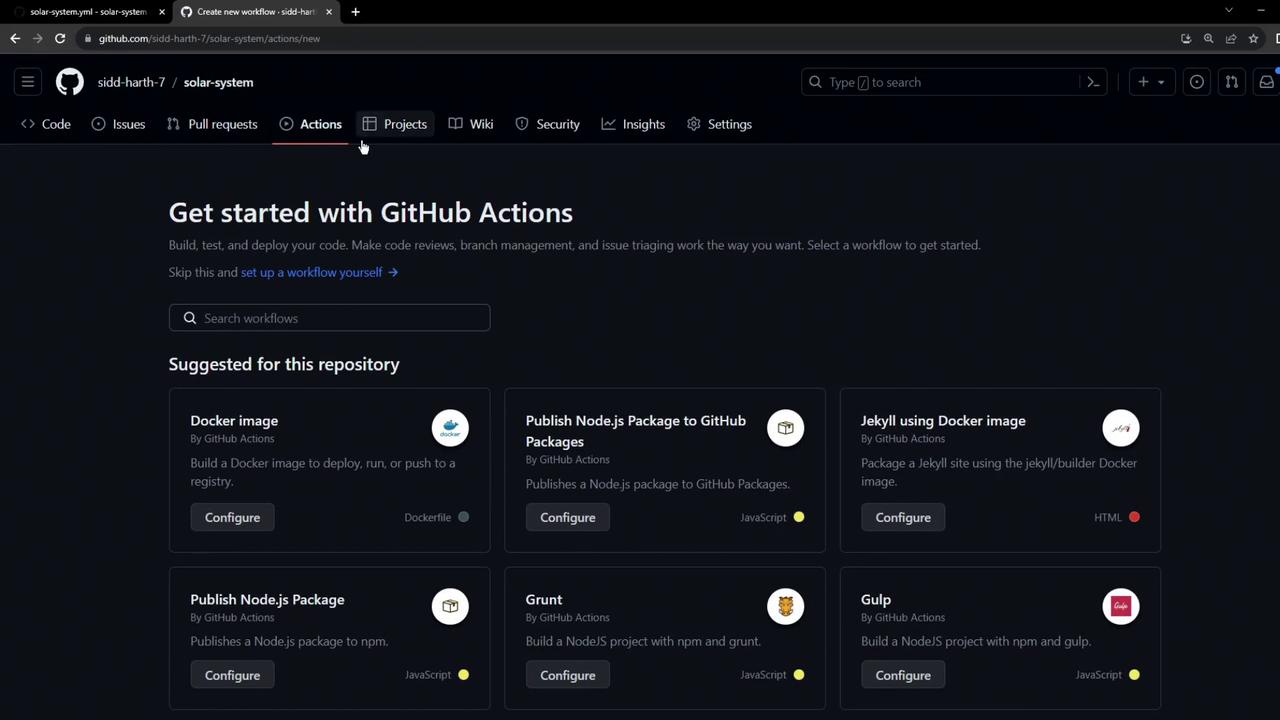Close the solar-system.yml browser tab
The height and width of the screenshot is (720, 1280).
pos(162,12)
